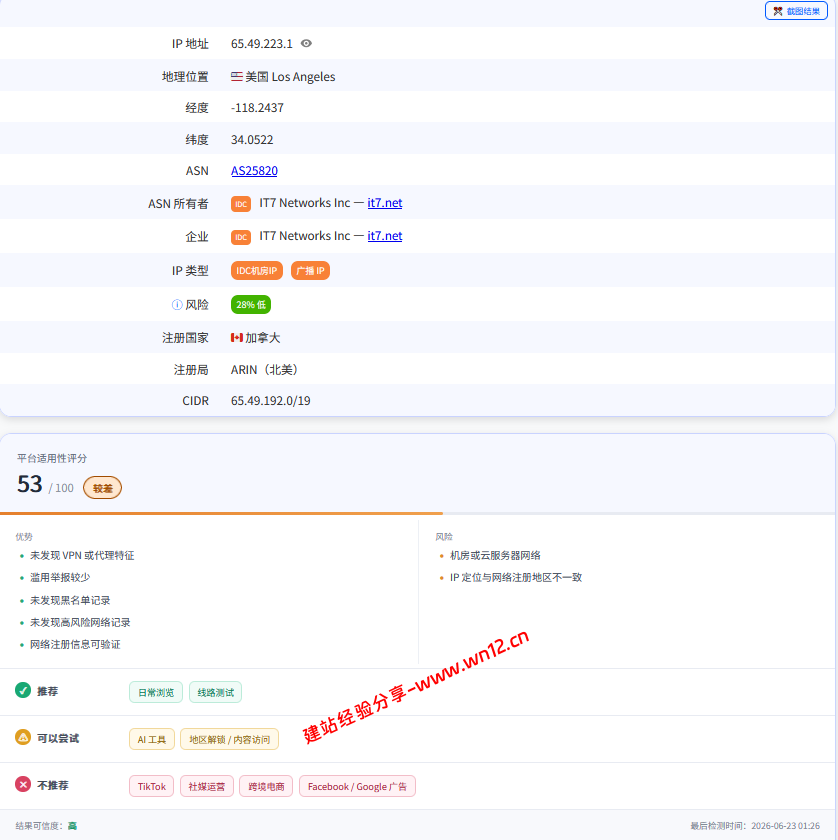This screenshot has width=838, height=840.
Task: Select the TikTok tag
Action: tap(152, 786)
